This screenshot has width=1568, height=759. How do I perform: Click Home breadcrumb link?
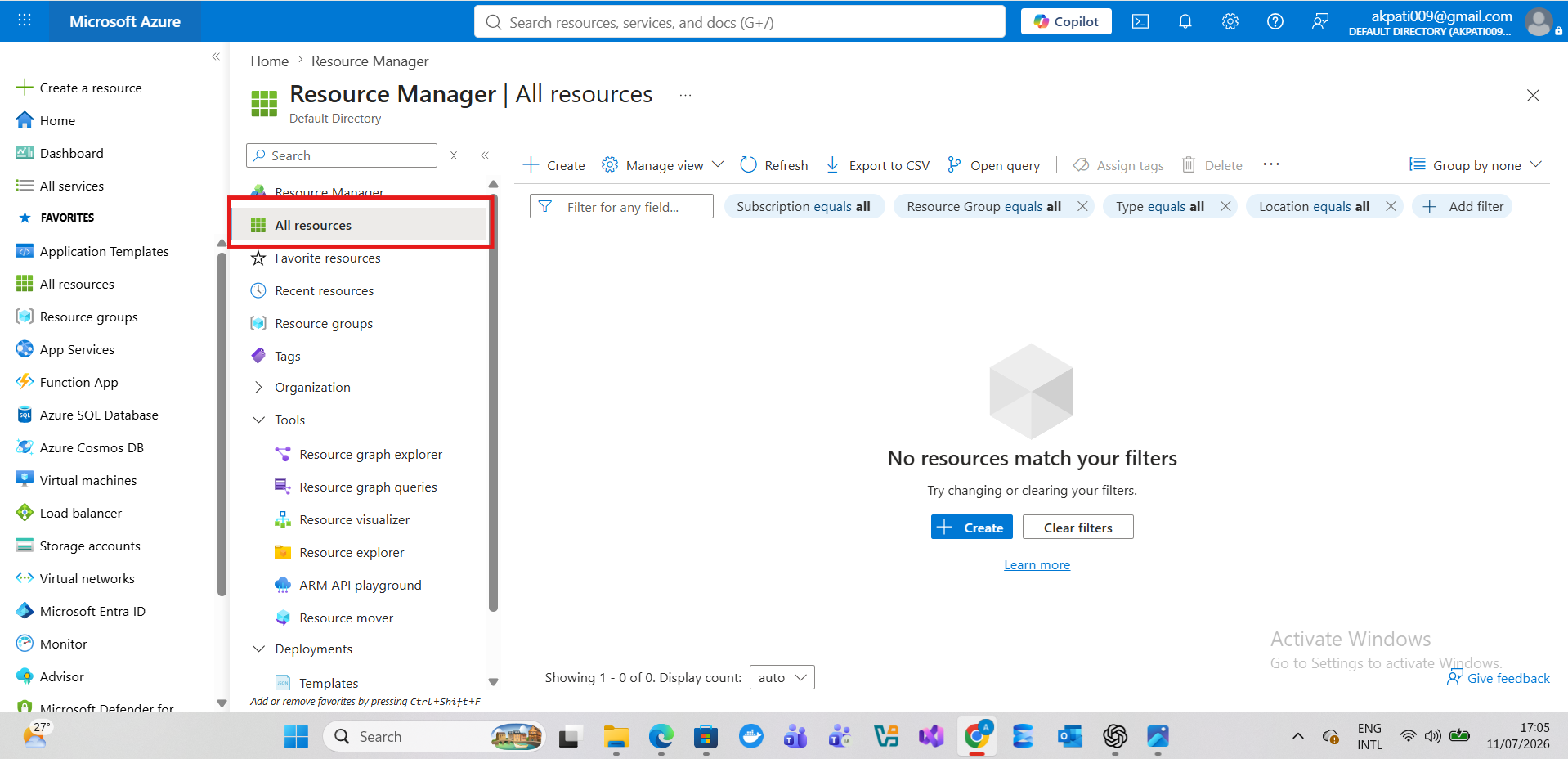269,61
